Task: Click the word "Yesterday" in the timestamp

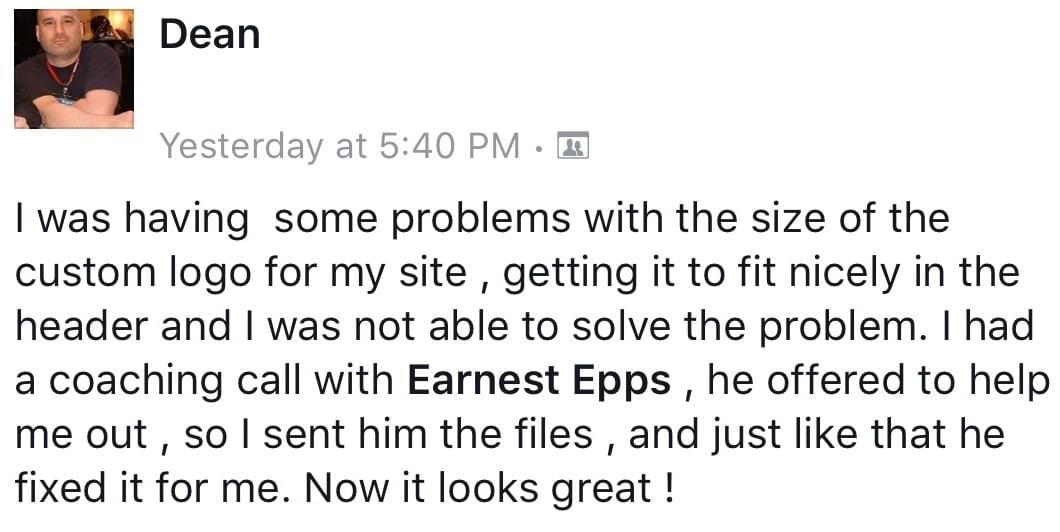Action: 241,147
